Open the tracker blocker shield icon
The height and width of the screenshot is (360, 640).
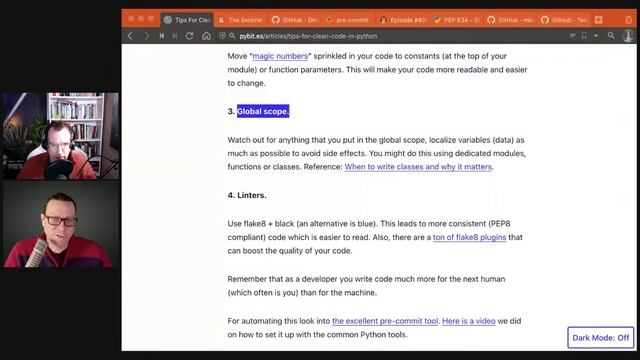[x=222, y=36]
